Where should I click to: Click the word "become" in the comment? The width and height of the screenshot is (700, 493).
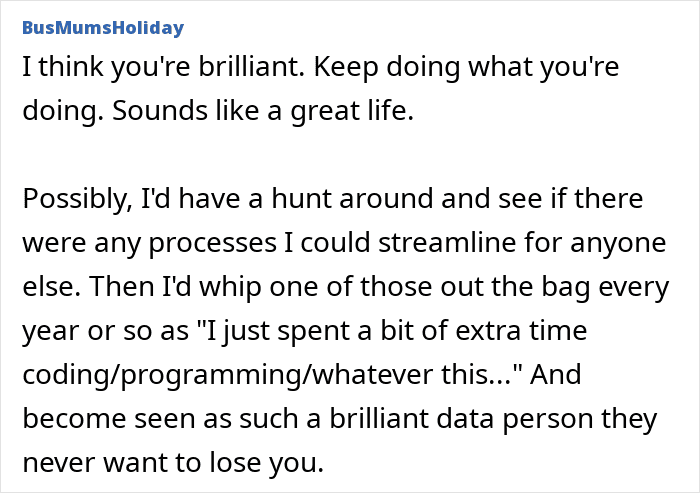tap(75, 419)
